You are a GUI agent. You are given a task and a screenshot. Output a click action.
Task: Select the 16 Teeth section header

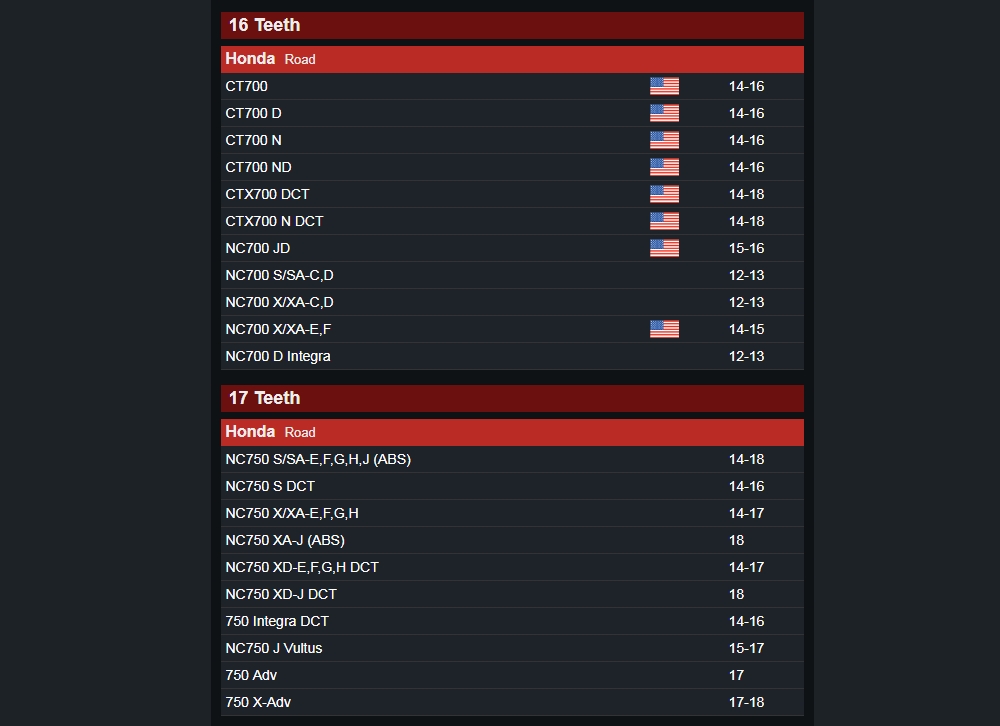point(512,25)
